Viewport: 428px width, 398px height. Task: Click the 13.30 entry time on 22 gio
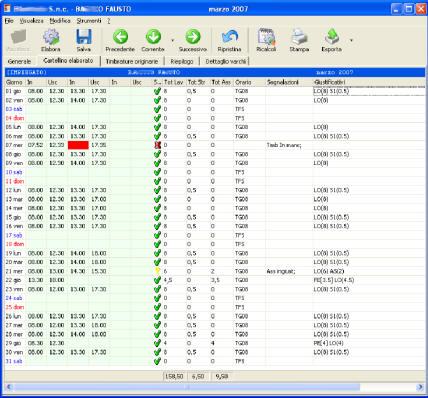[x=35, y=280]
